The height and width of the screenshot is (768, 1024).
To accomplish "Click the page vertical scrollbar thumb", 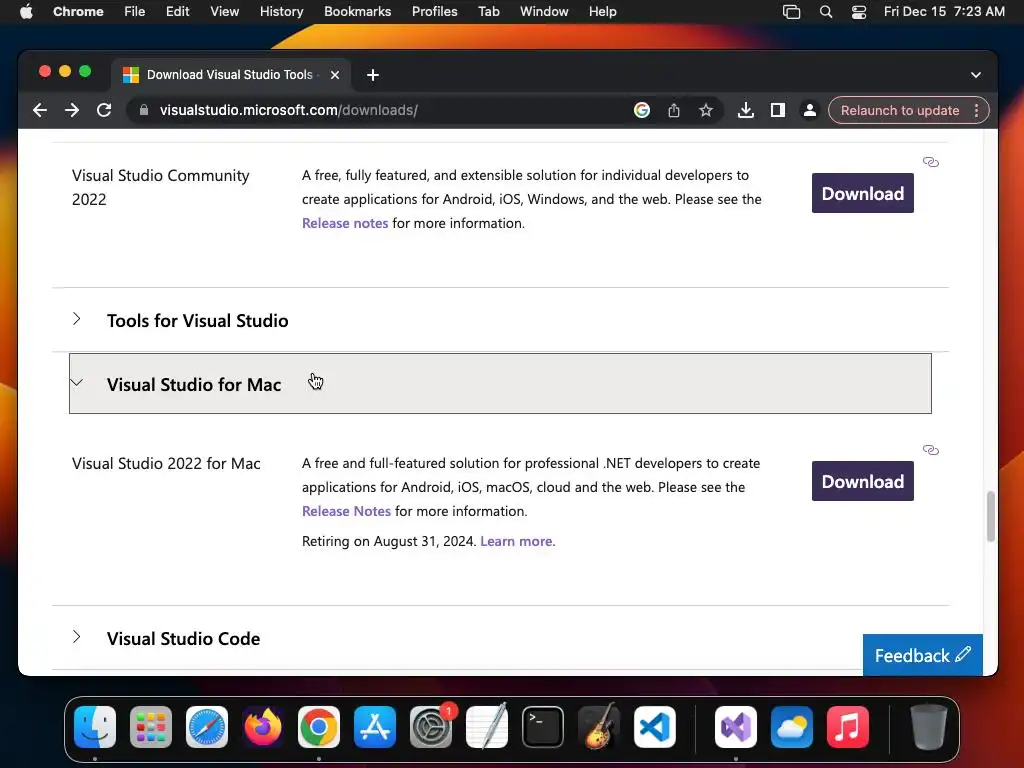I will [x=991, y=517].
